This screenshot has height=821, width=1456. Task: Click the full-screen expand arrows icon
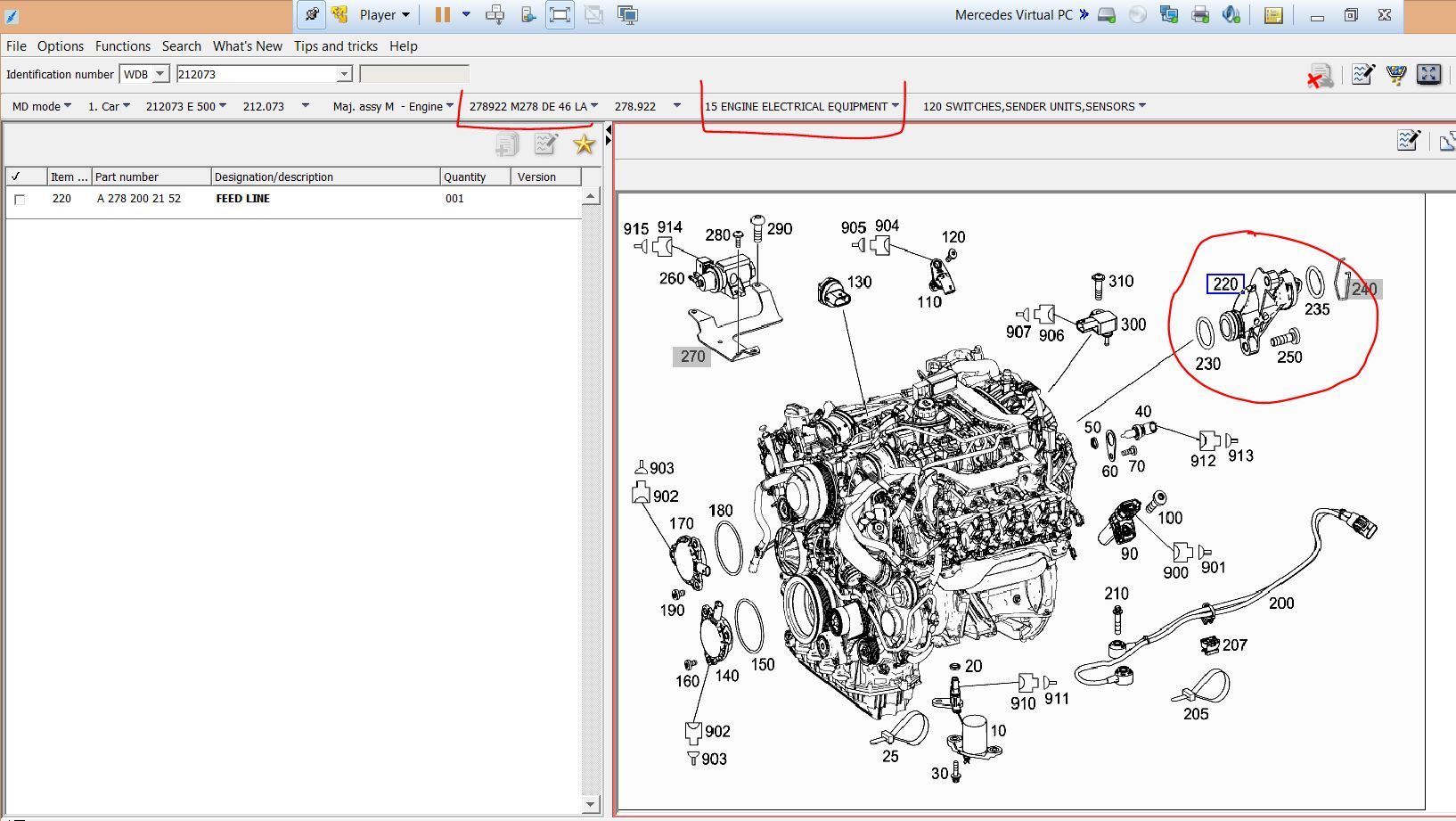[1428, 75]
